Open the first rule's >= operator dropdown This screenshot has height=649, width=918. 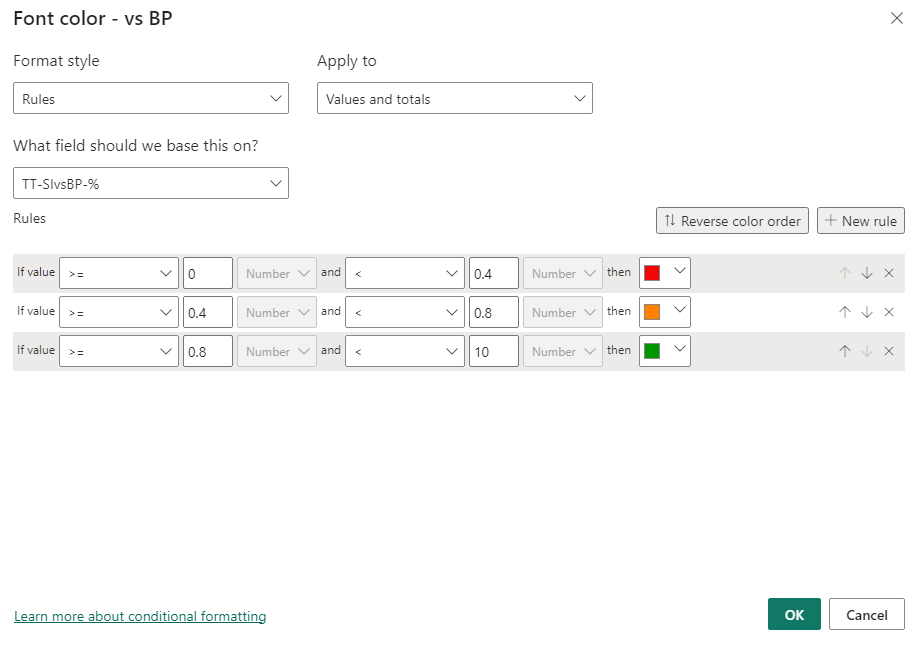click(119, 273)
